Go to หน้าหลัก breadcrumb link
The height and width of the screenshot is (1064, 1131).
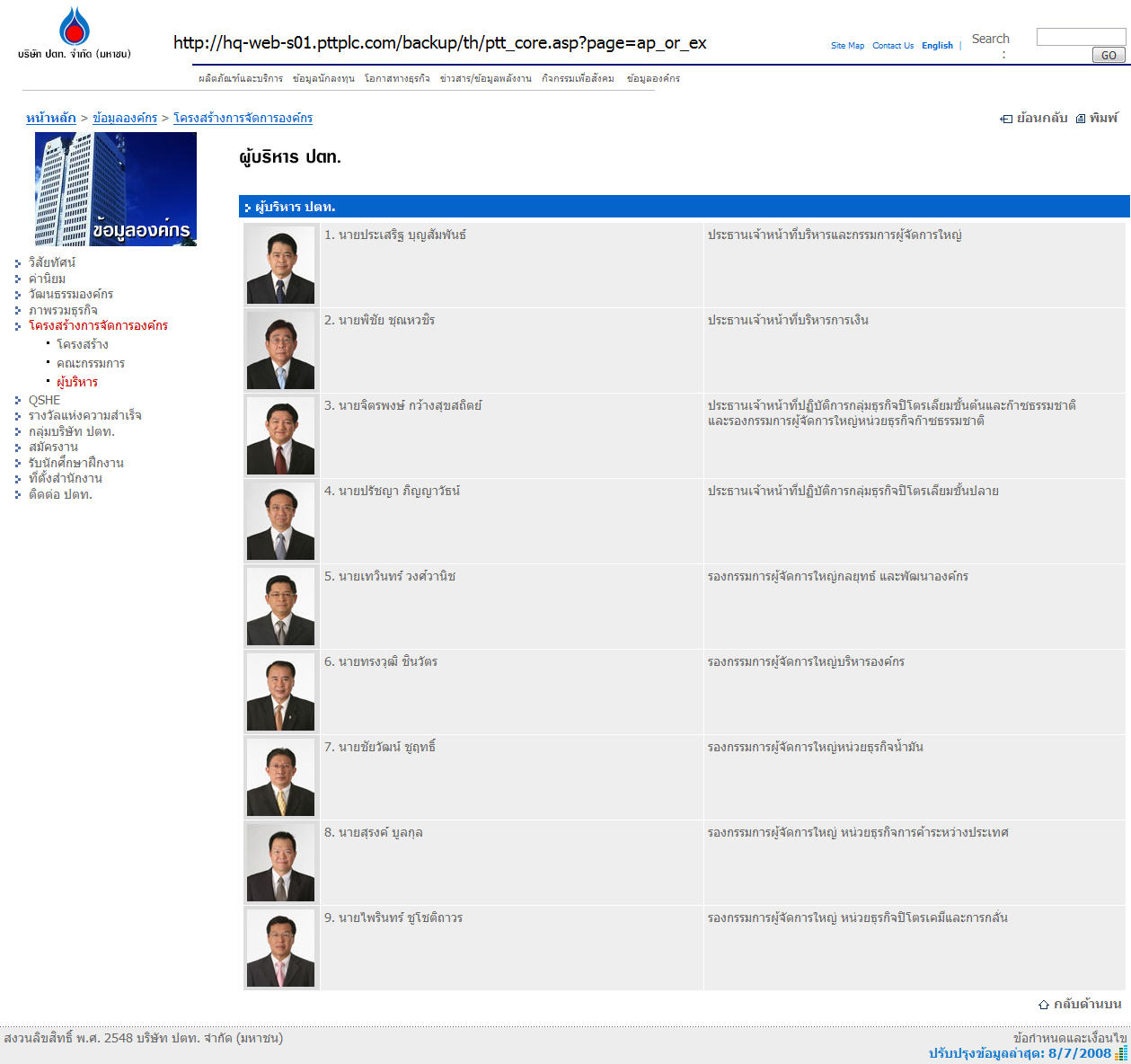point(51,119)
